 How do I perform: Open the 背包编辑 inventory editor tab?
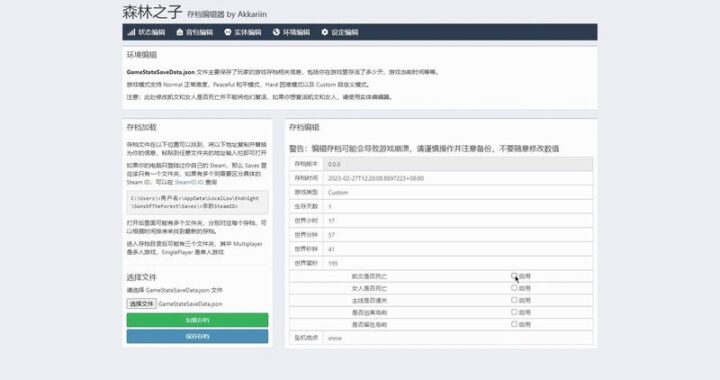[195, 32]
